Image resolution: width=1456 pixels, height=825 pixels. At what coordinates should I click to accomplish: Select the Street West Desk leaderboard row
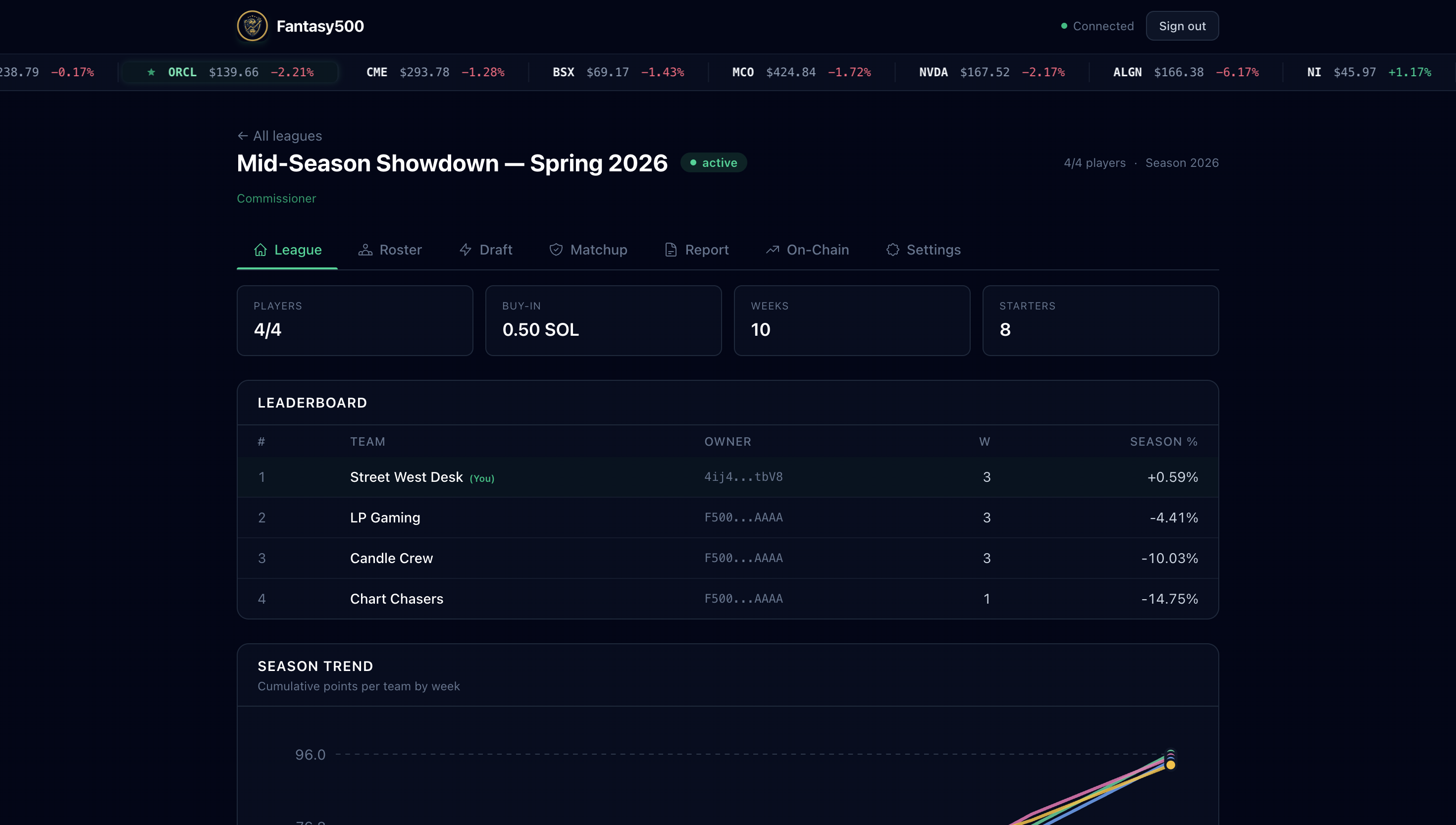[x=728, y=477]
